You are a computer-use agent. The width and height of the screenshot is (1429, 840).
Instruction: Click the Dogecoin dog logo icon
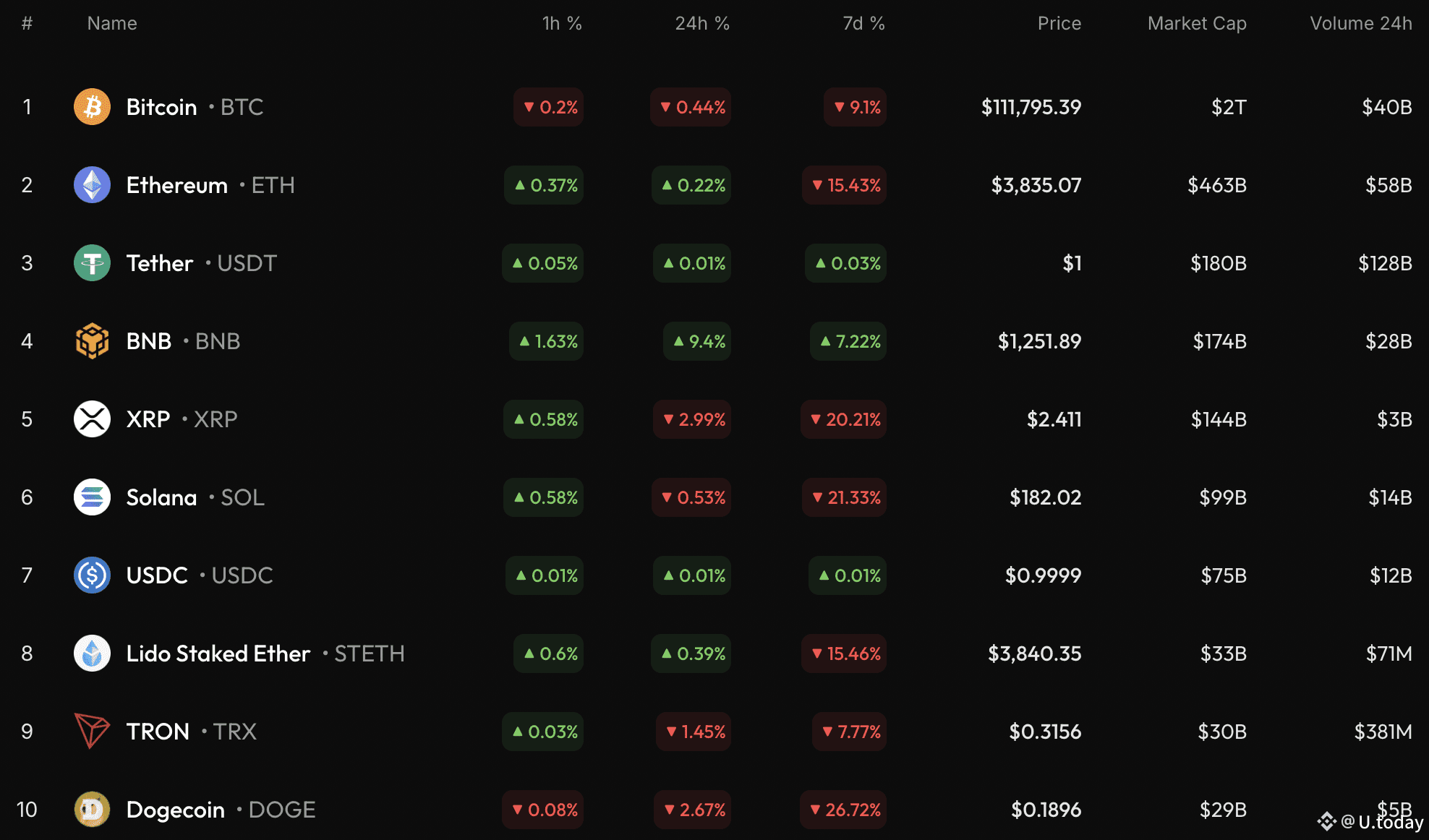click(92, 810)
